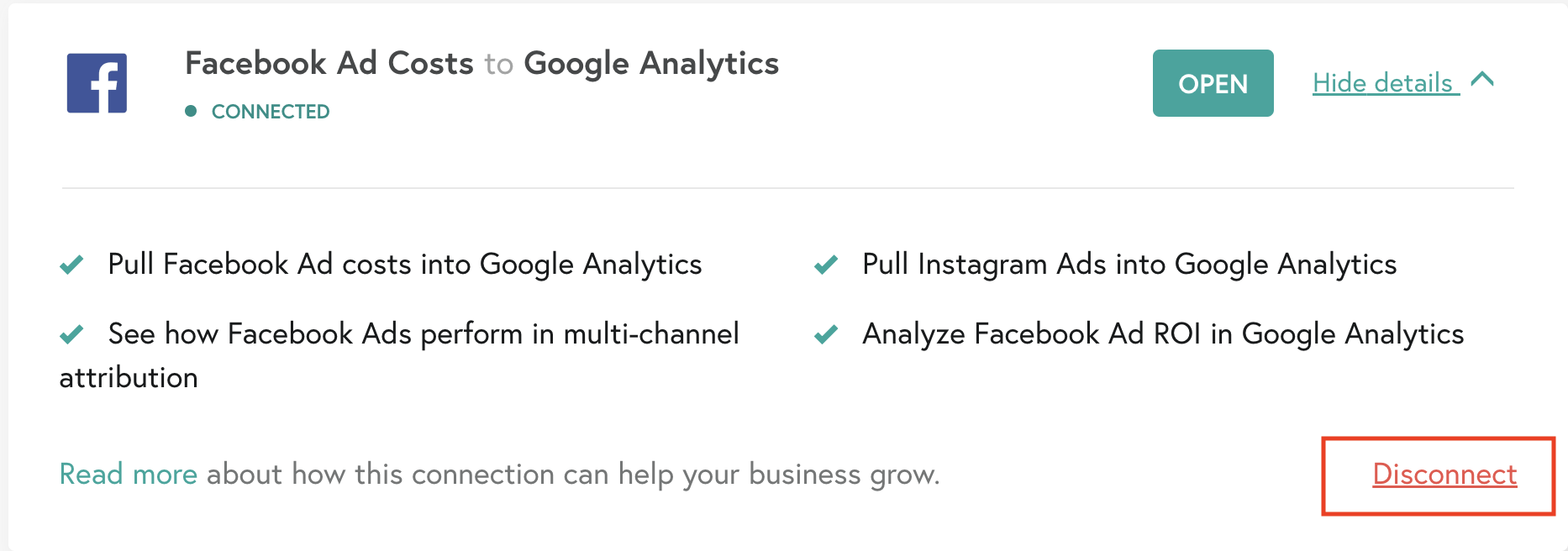The image size is (1568, 551).
Task: Click the Facebook logo icon
Action: pyautogui.click(x=97, y=83)
